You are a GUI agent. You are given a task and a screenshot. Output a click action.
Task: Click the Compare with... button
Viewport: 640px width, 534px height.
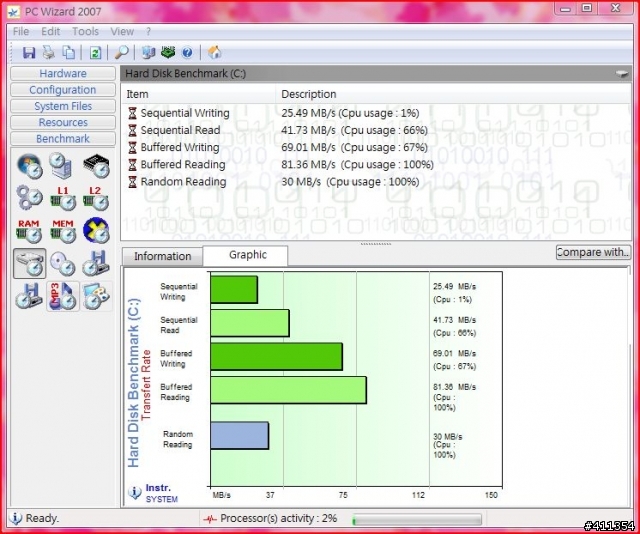pos(593,252)
